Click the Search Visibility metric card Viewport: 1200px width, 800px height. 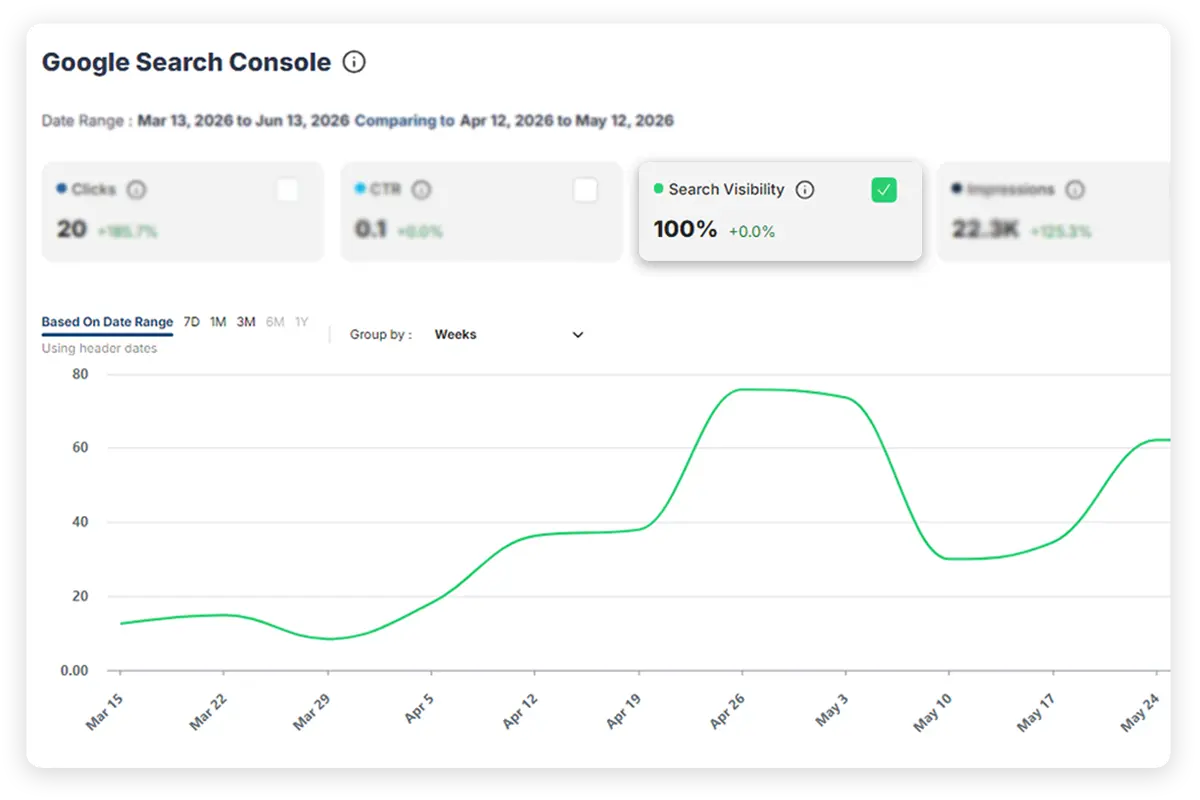pyautogui.click(x=780, y=211)
